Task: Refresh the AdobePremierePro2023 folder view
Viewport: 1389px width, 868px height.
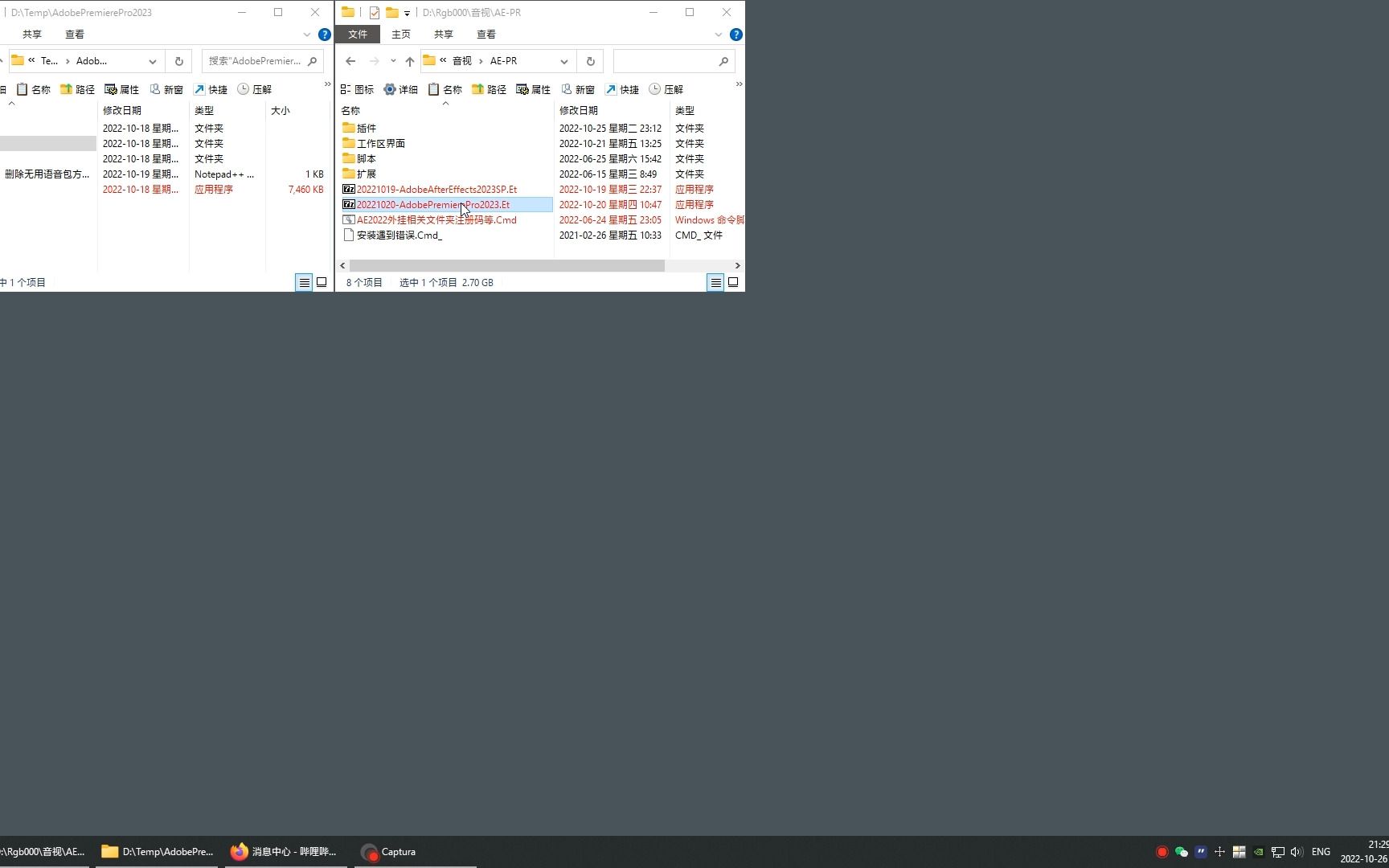Action: pos(178,61)
